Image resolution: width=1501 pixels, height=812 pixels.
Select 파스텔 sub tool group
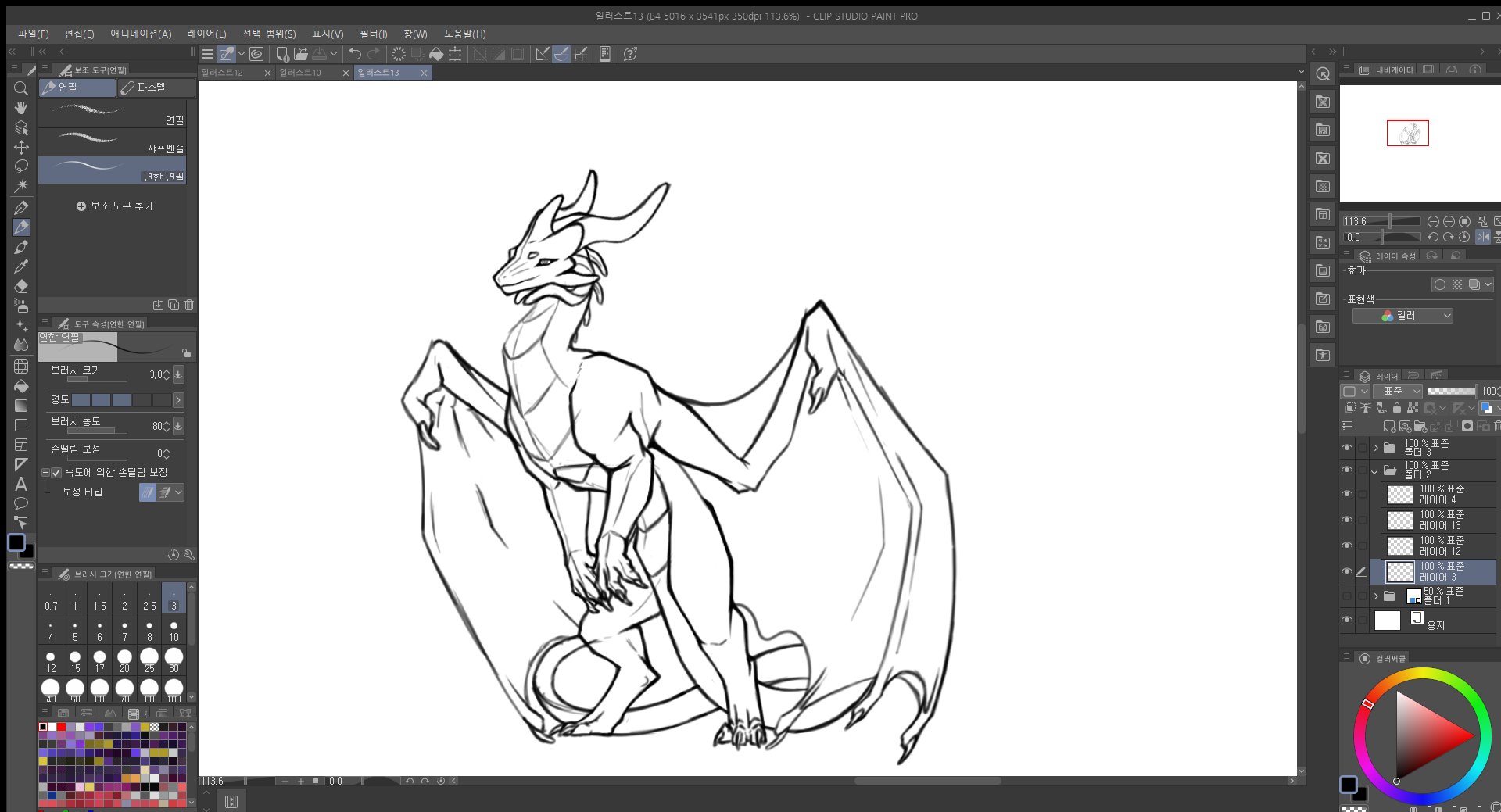(156, 88)
